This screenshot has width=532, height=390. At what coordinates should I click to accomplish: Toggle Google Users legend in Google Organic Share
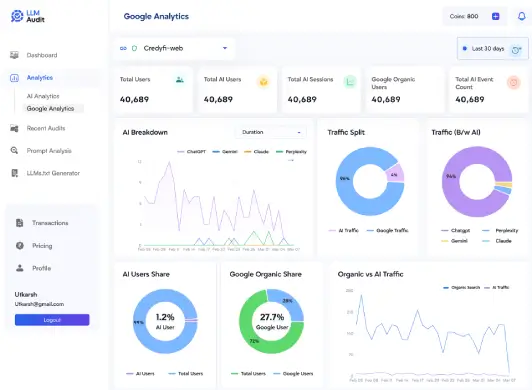293,374
